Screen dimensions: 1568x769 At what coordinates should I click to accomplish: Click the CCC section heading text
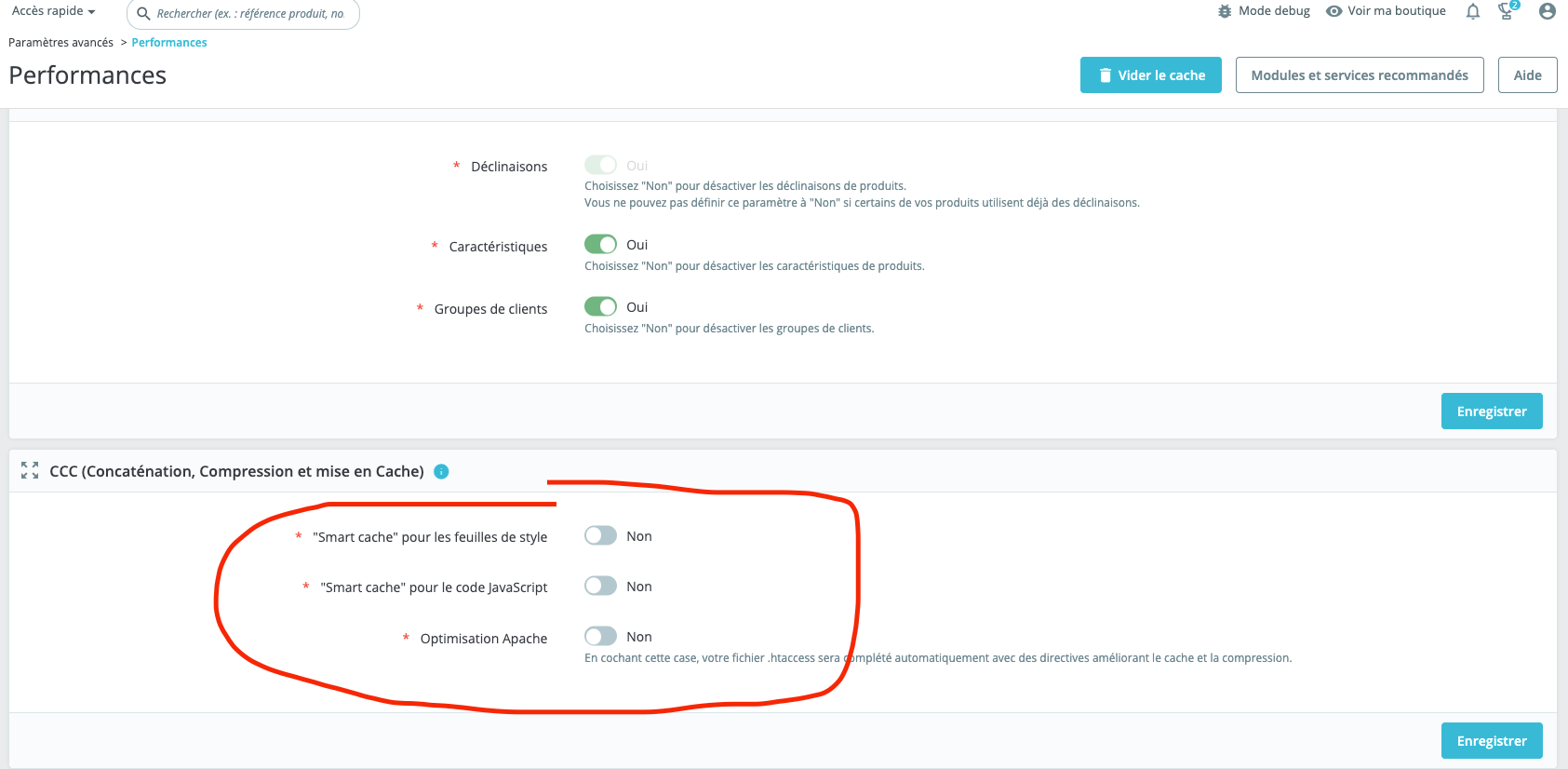tap(236, 472)
